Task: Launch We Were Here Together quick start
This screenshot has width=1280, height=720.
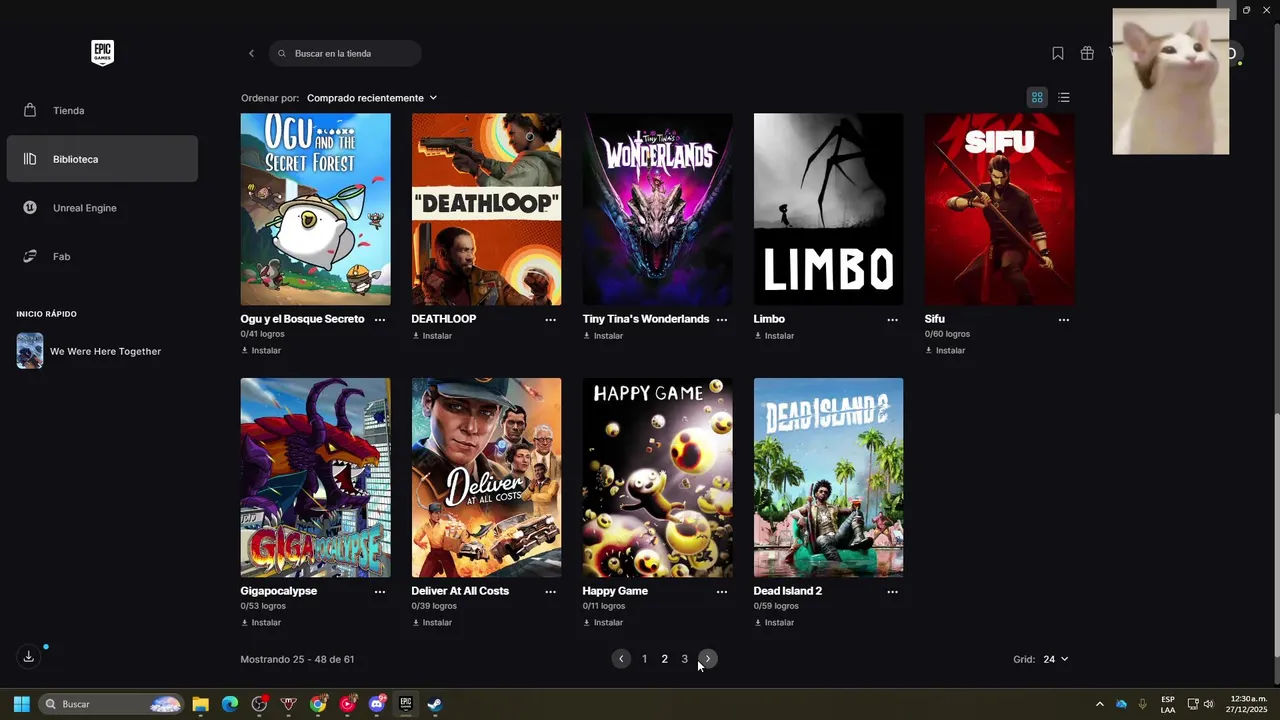Action: coord(102,351)
